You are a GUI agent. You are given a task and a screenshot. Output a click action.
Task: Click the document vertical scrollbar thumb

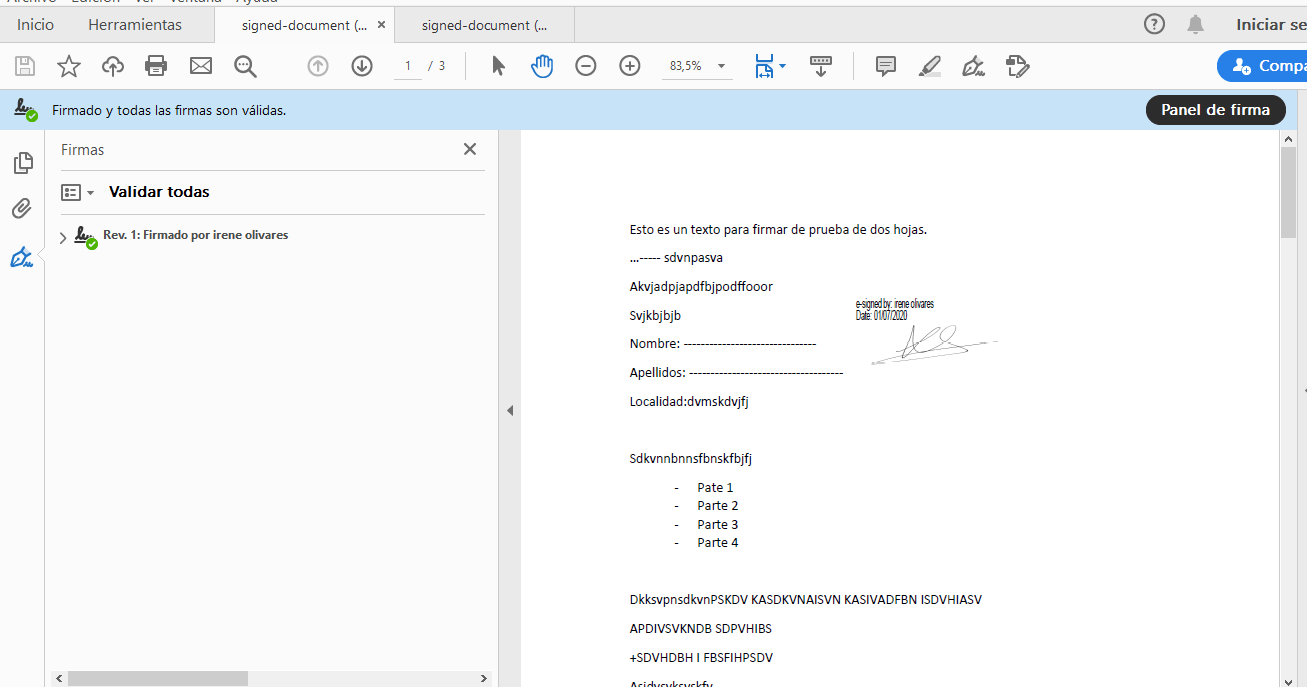click(1288, 192)
